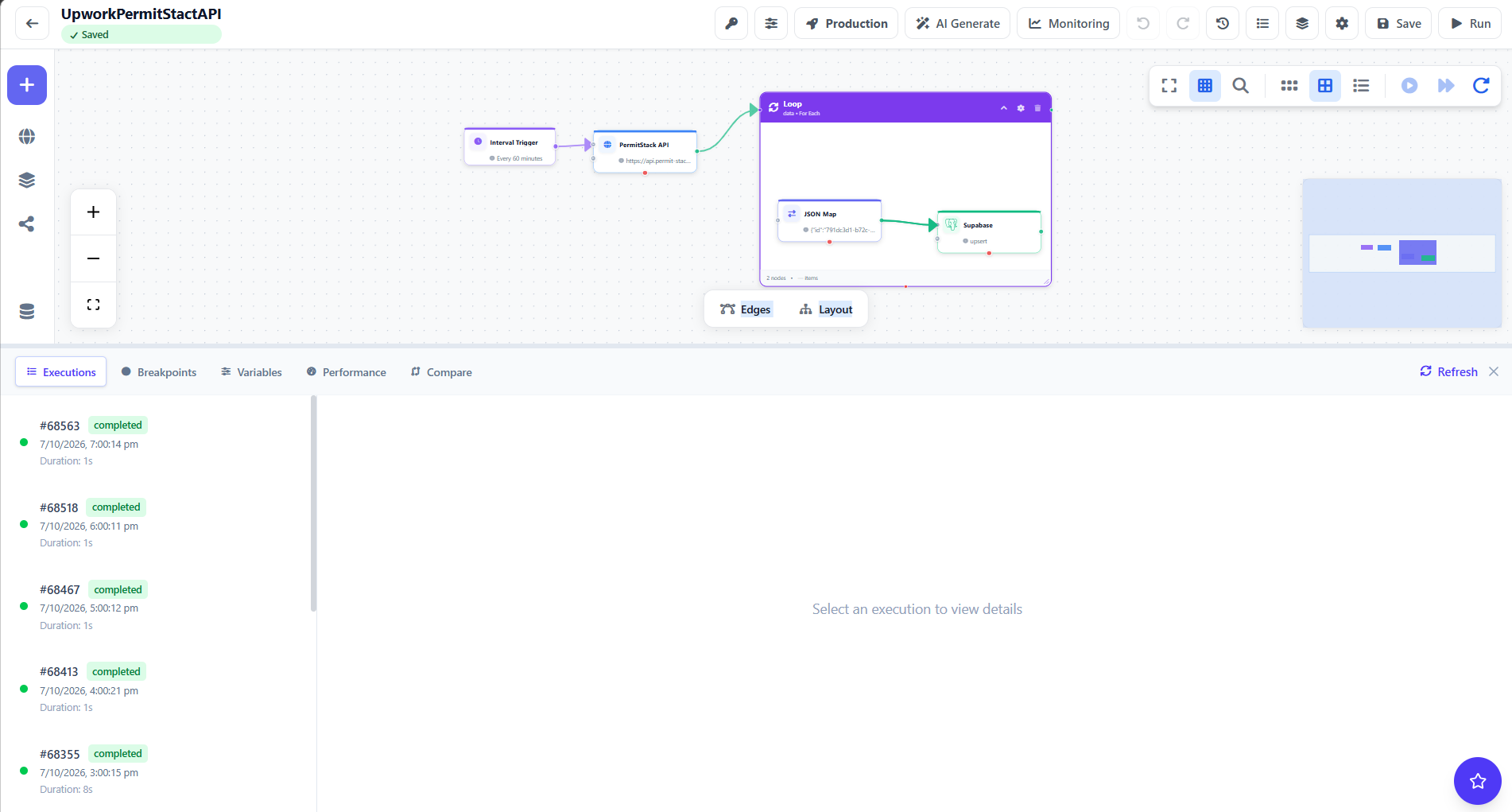Fit view with canvas frame button
This screenshot has height=812, width=1512.
pyautogui.click(x=93, y=305)
